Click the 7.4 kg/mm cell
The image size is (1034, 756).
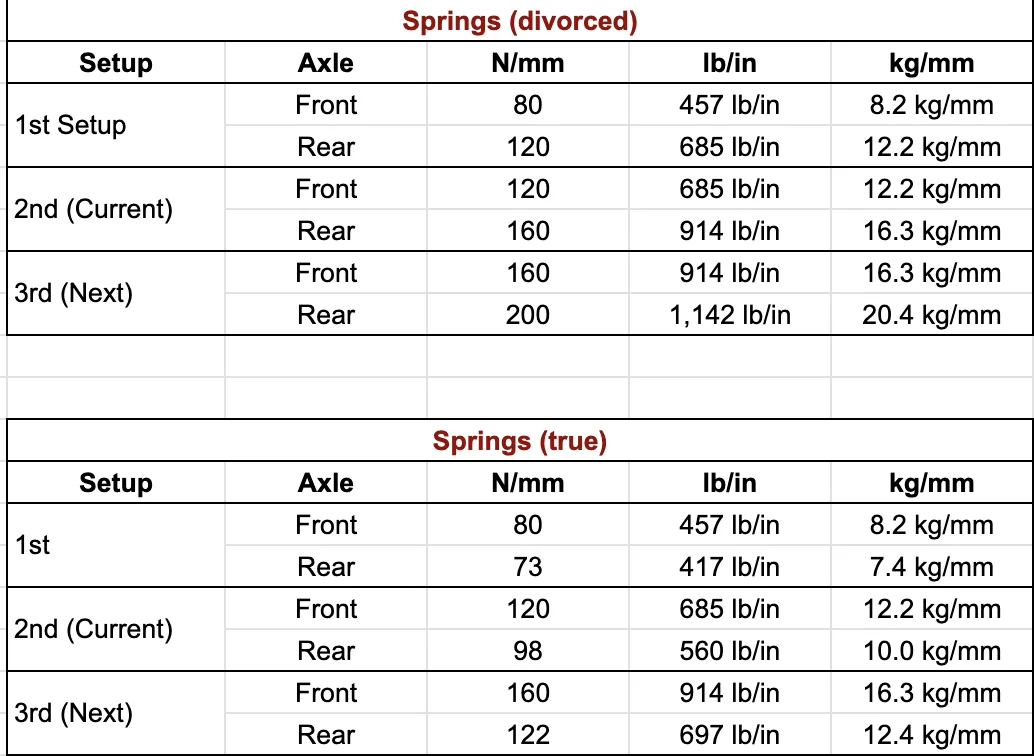point(932,567)
